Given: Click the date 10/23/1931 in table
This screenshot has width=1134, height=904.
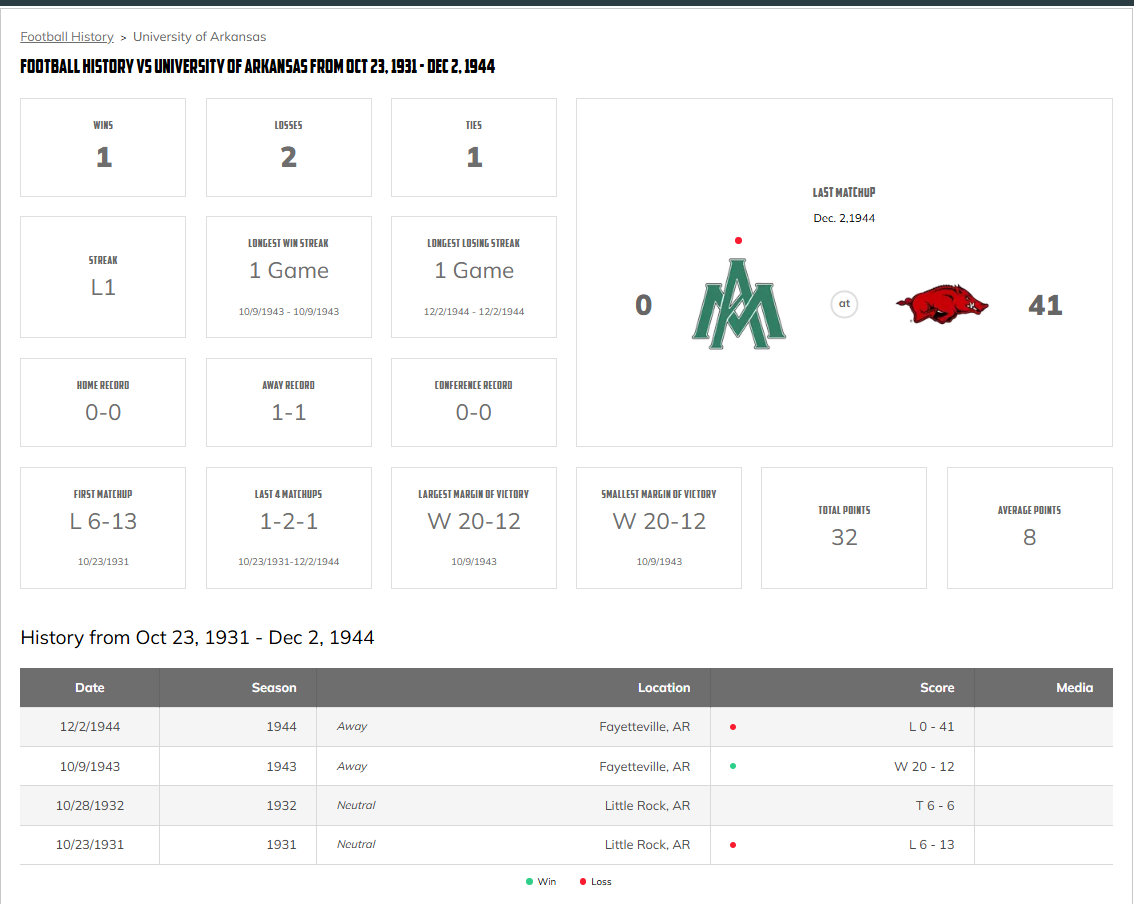Looking at the screenshot, I should 90,845.
